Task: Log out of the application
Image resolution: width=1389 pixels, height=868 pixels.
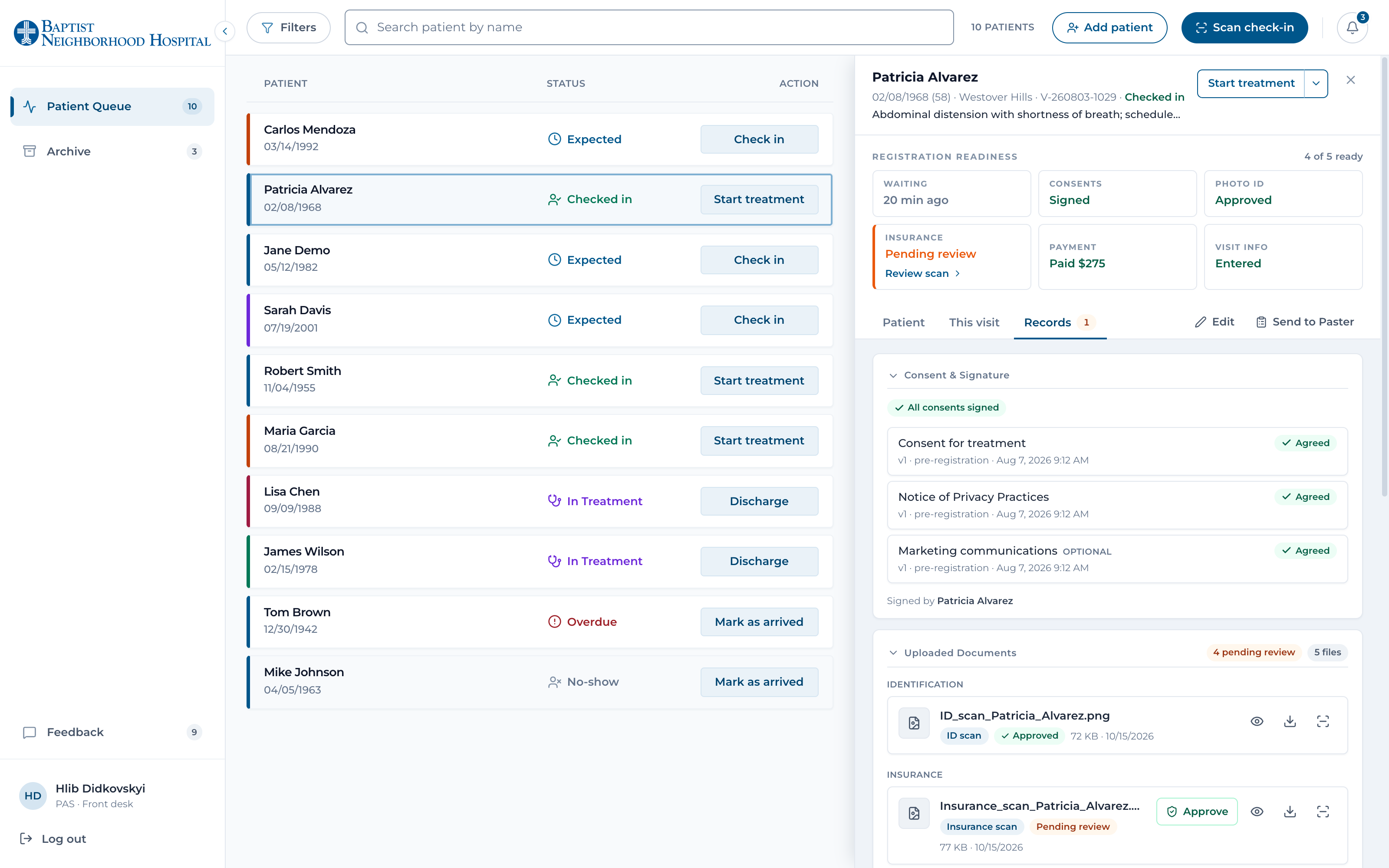Action: click(x=53, y=839)
